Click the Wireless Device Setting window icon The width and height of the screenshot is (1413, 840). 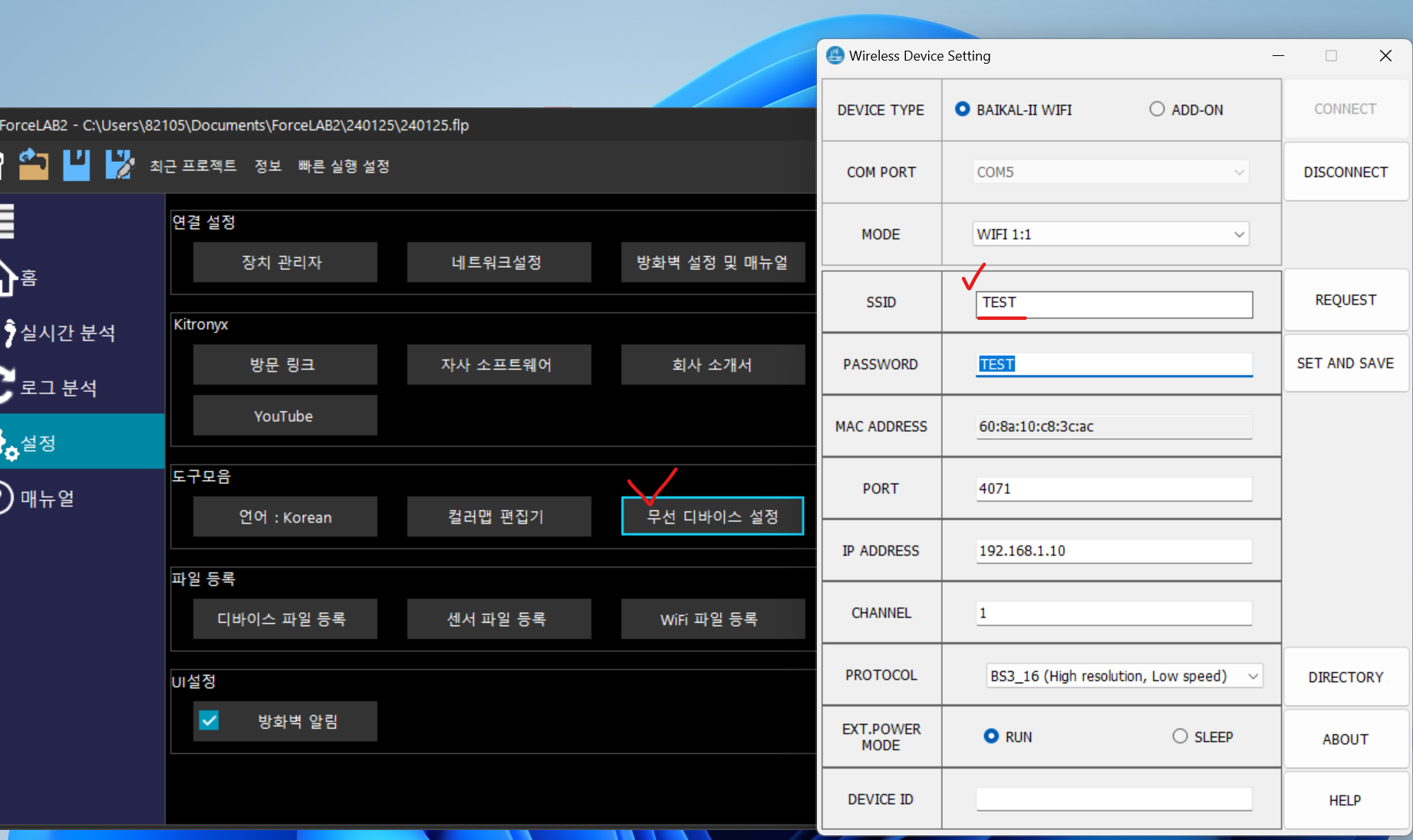pyautogui.click(x=835, y=55)
